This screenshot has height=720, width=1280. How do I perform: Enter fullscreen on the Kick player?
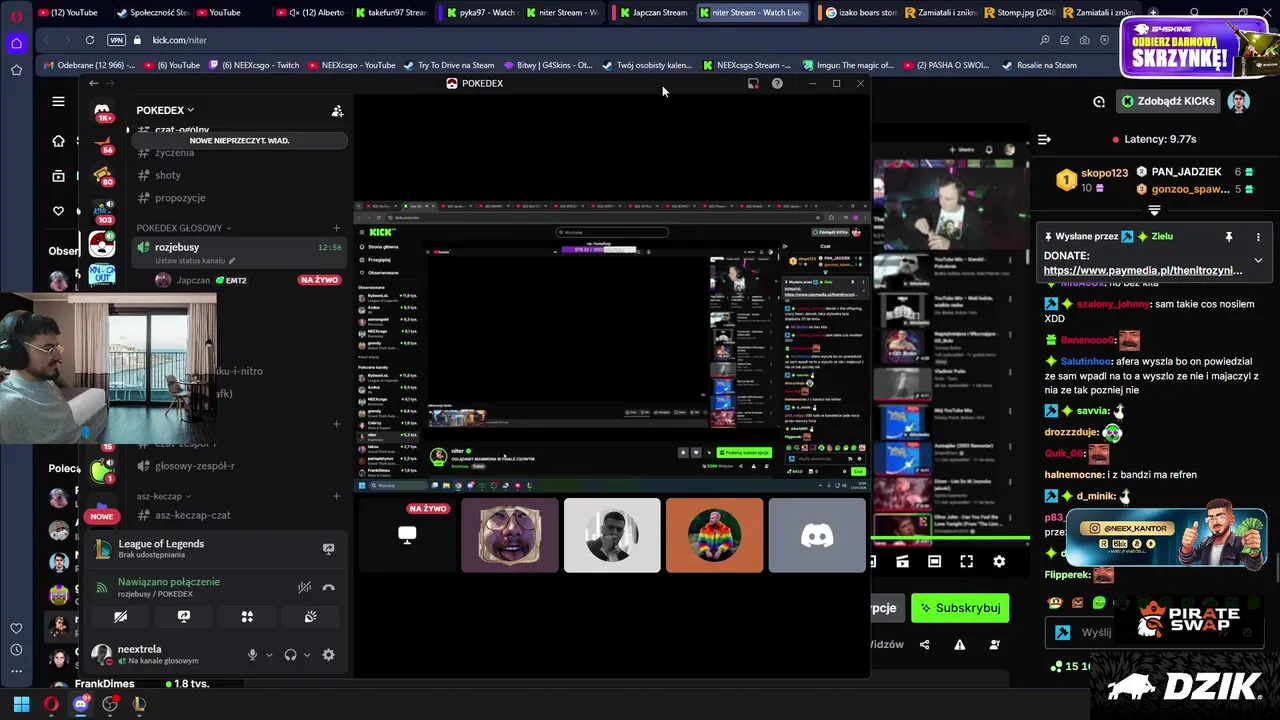(x=966, y=562)
